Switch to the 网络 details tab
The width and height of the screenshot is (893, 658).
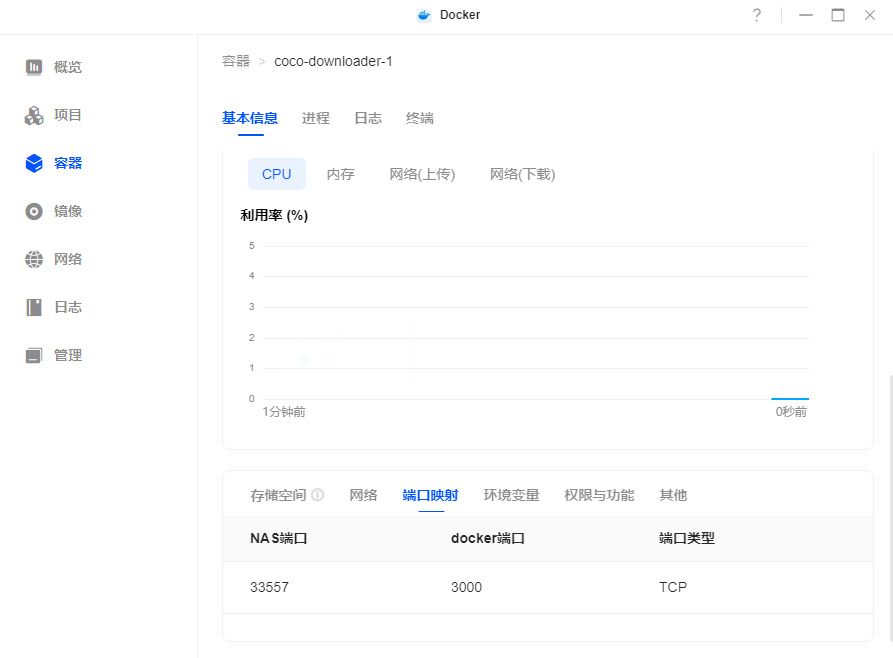click(363, 495)
